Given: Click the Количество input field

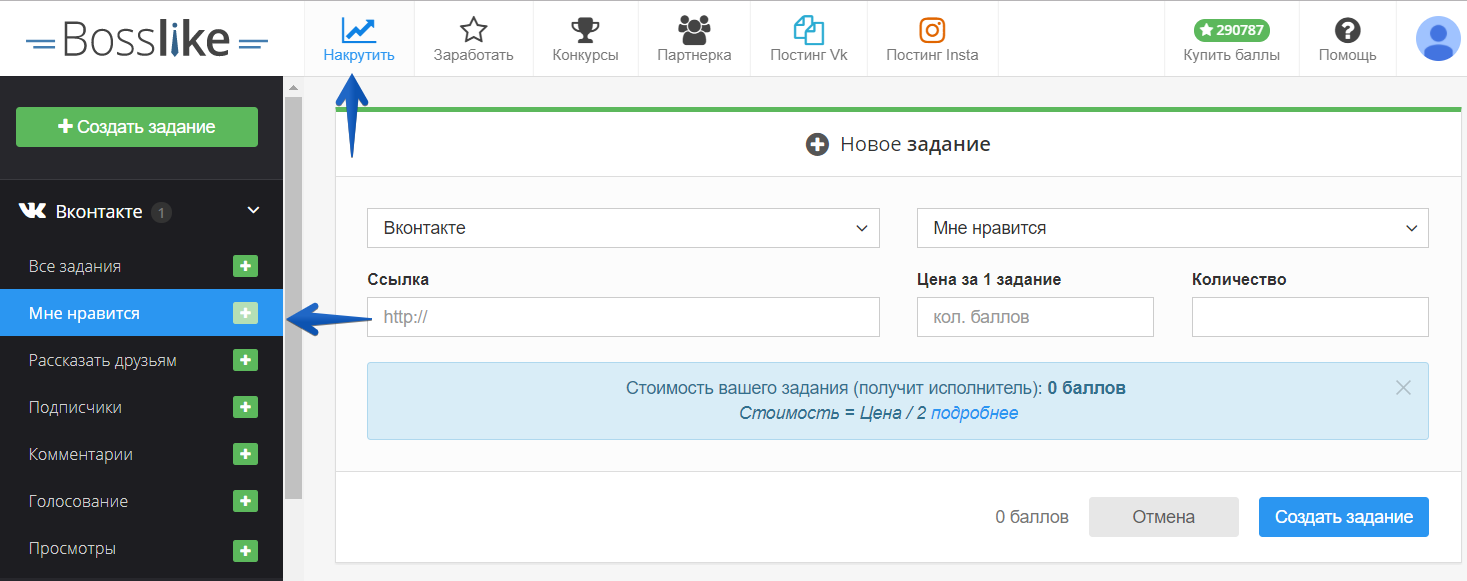Looking at the screenshot, I should pyautogui.click(x=1310, y=317).
